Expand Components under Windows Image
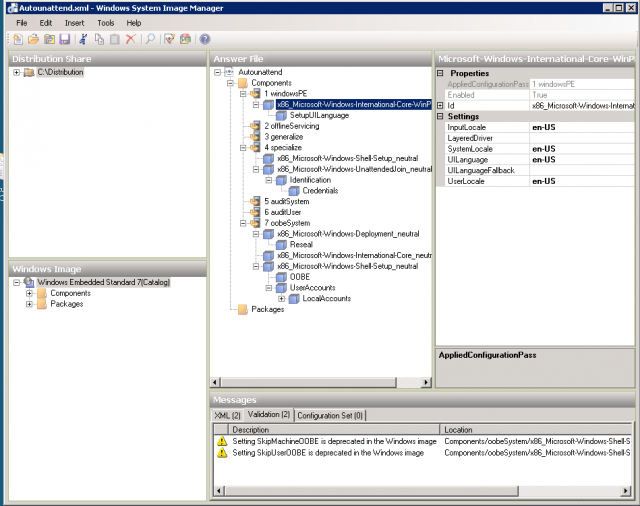Image resolution: width=640 pixels, height=506 pixels. (29, 293)
